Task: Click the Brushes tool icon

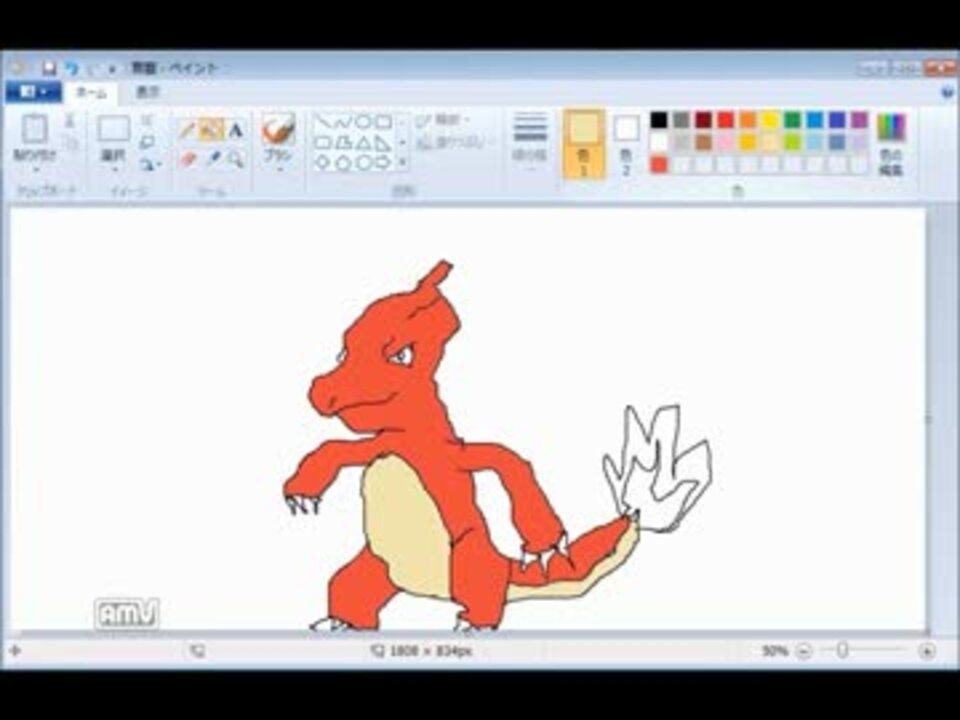Action: point(279,130)
